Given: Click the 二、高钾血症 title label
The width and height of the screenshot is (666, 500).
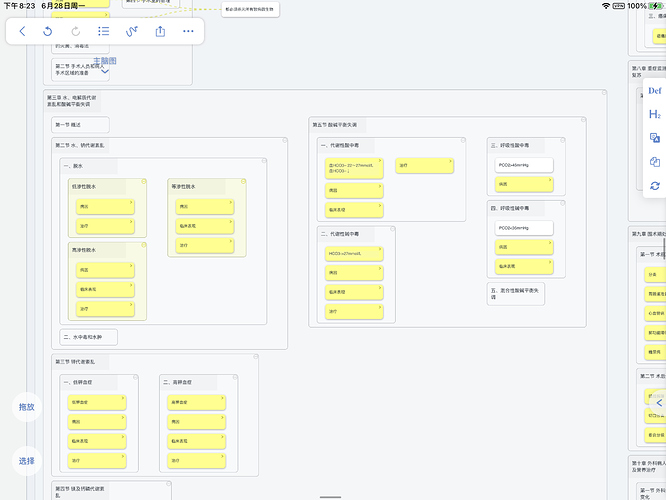Looking at the screenshot, I should [x=178, y=382].
